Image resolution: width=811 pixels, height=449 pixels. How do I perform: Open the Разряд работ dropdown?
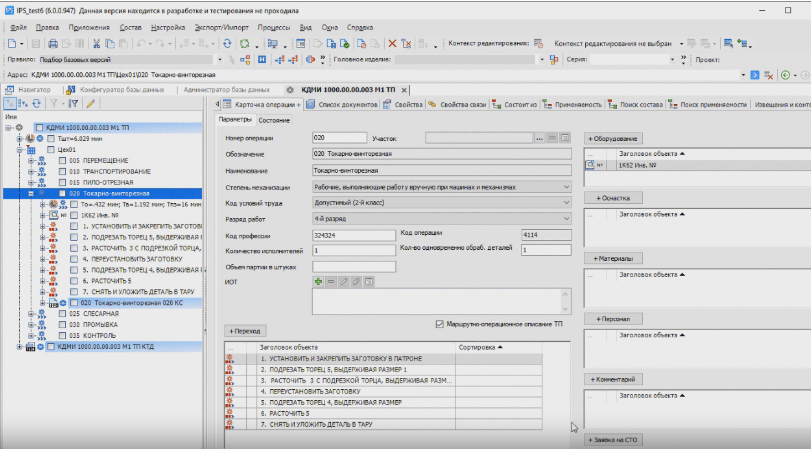point(566,218)
